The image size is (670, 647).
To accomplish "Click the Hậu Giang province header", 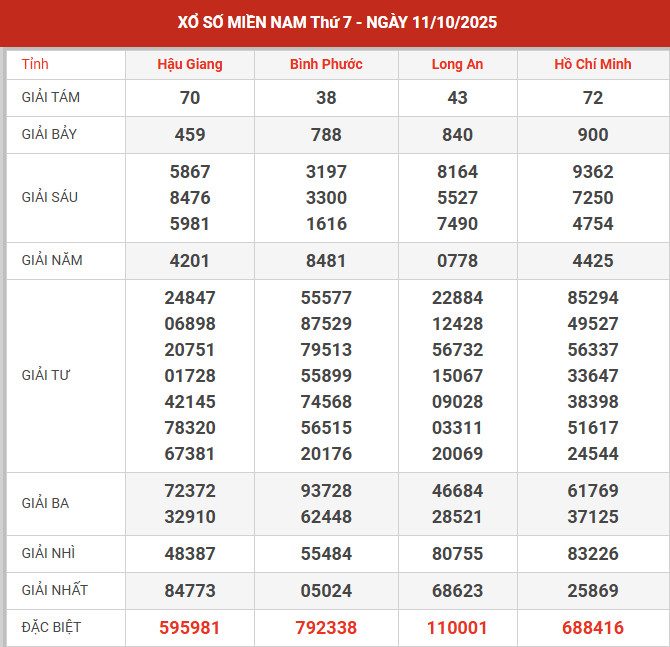I will 190,64.
